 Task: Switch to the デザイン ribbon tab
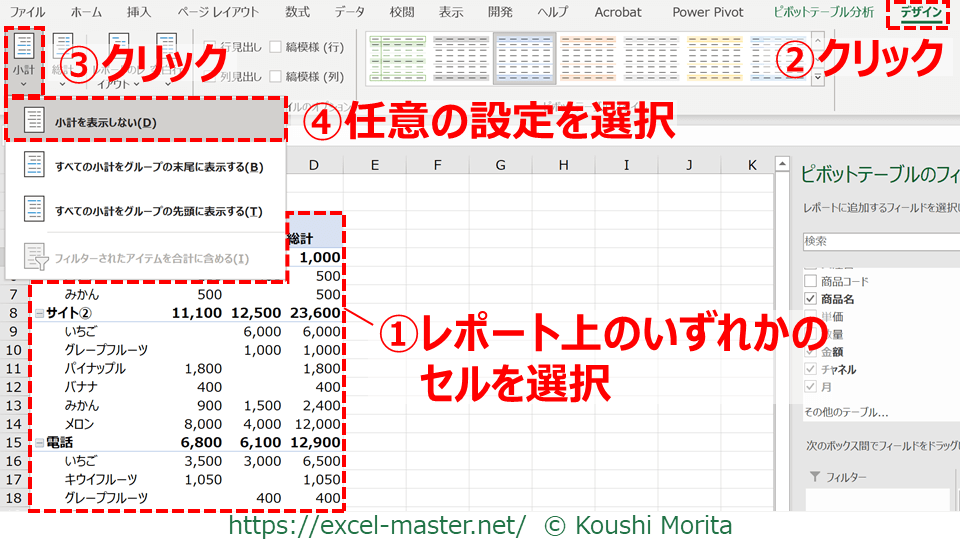click(x=920, y=12)
